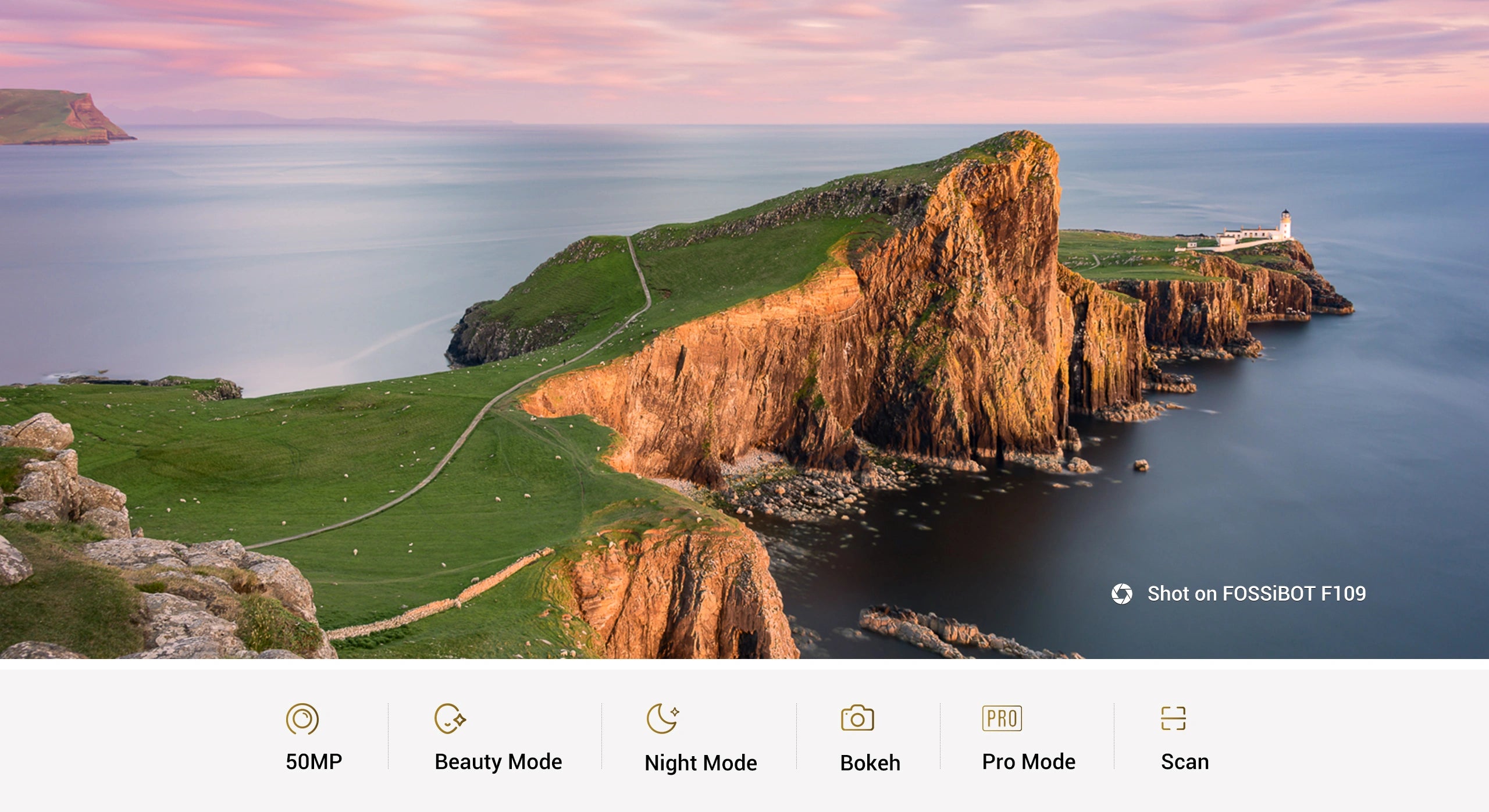The height and width of the screenshot is (812, 1489).
Task: Click the camera shutter aperture icon
Action: 1121,594
